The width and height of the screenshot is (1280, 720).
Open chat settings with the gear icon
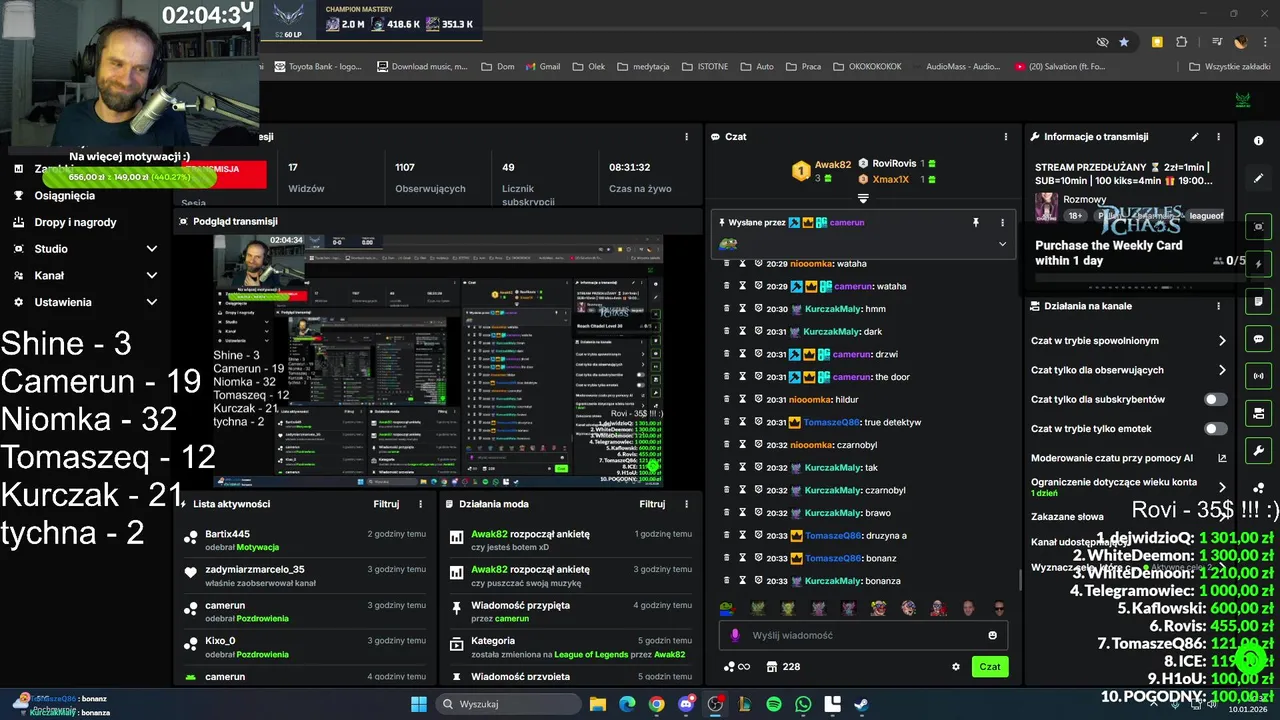(956, 667)
